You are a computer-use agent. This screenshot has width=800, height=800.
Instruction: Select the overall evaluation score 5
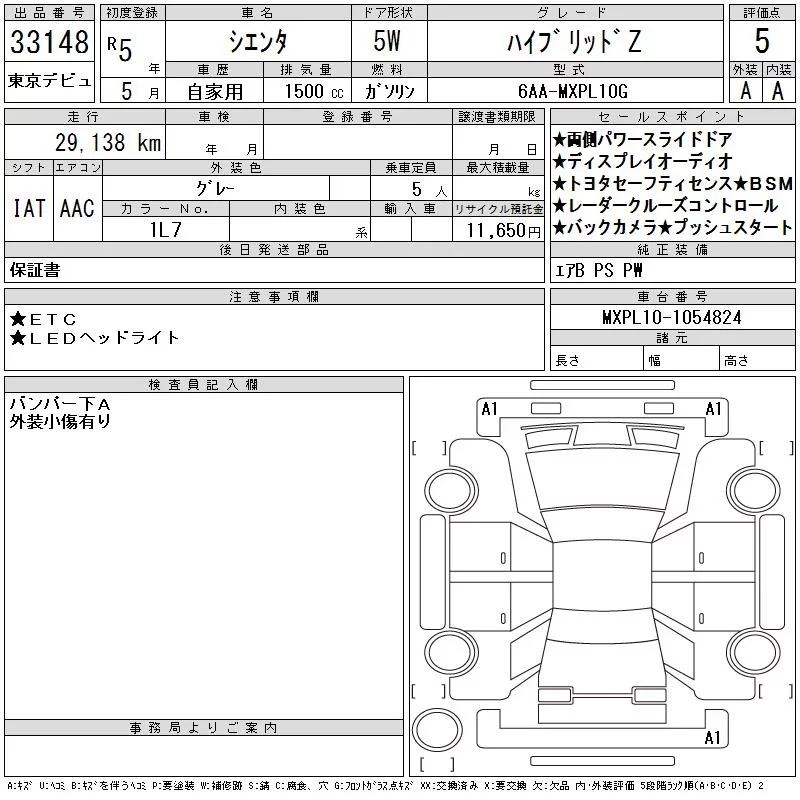(762, 42)
